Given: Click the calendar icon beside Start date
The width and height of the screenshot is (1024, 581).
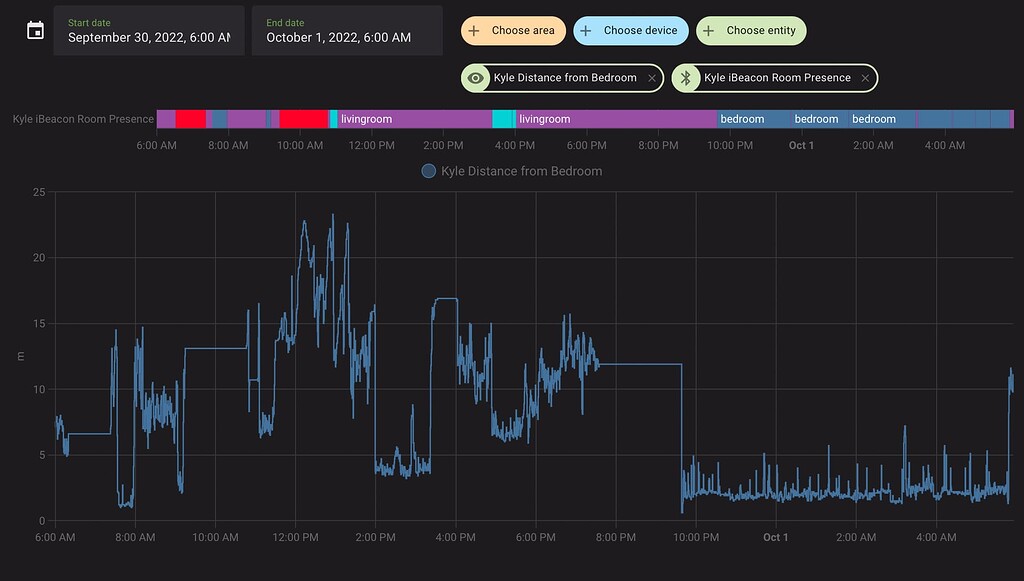Looking at the screenshot, I should click(35, 30).
